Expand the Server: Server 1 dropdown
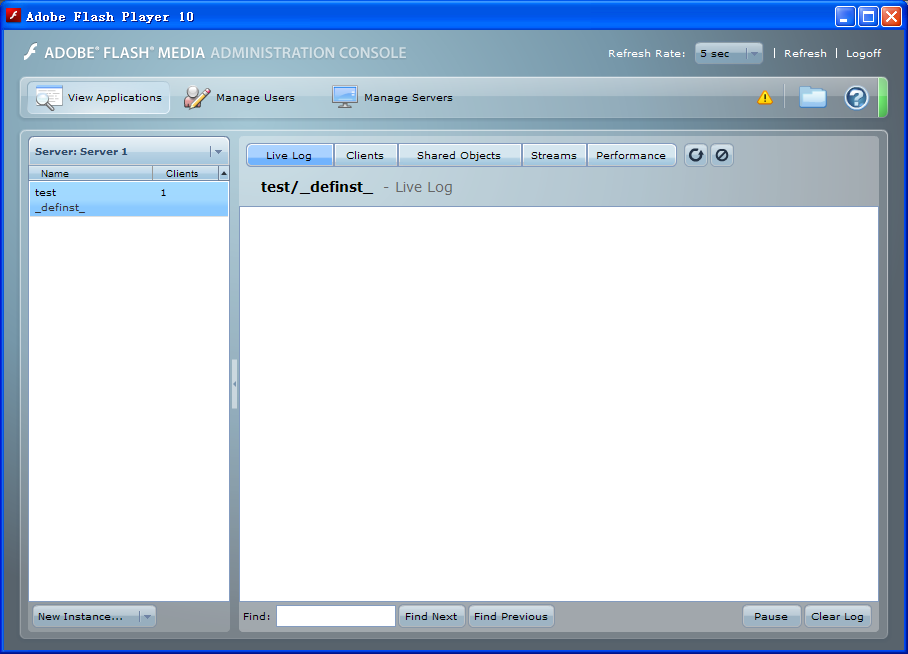 [x=218, y=152]
